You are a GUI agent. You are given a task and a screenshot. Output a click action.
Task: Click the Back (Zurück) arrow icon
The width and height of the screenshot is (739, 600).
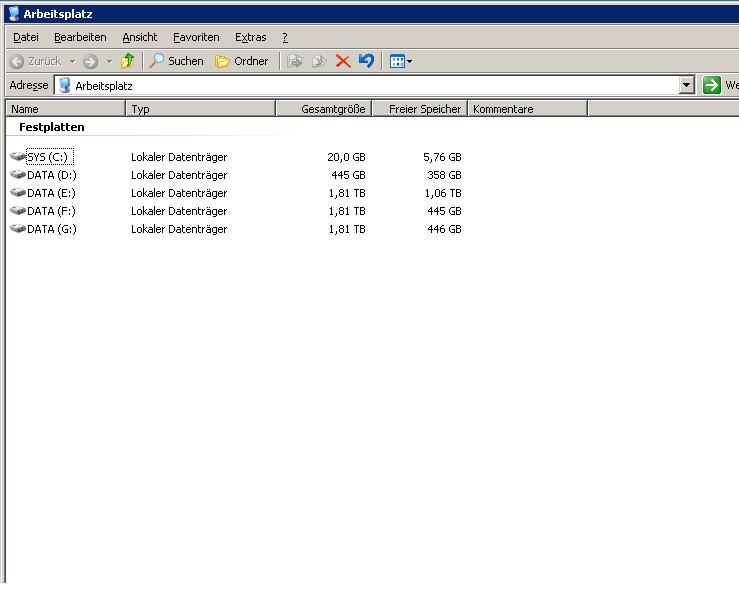pos(17,61)
